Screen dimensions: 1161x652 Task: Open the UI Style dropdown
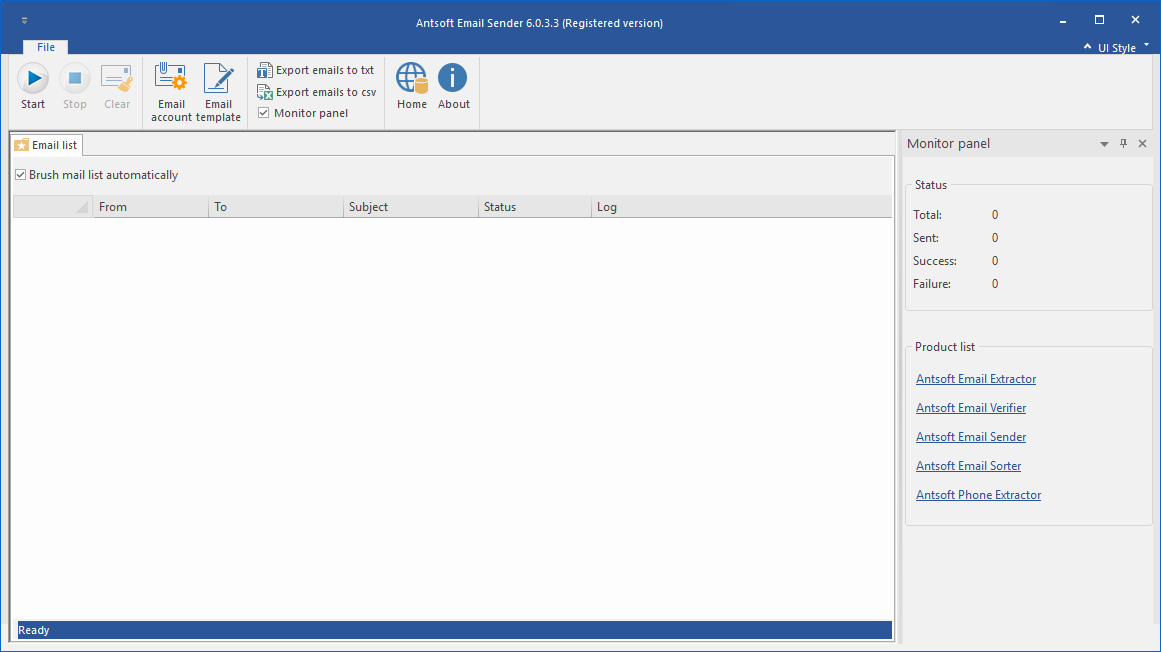tap(1123, 47)
